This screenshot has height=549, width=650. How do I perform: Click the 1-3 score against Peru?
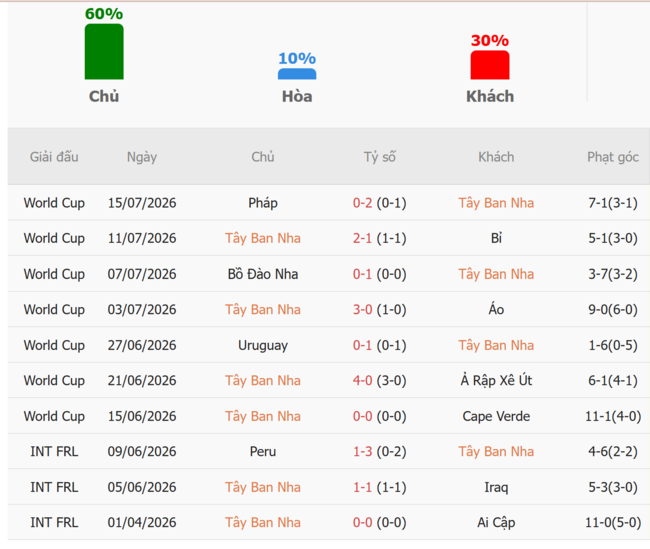[362, 452]
